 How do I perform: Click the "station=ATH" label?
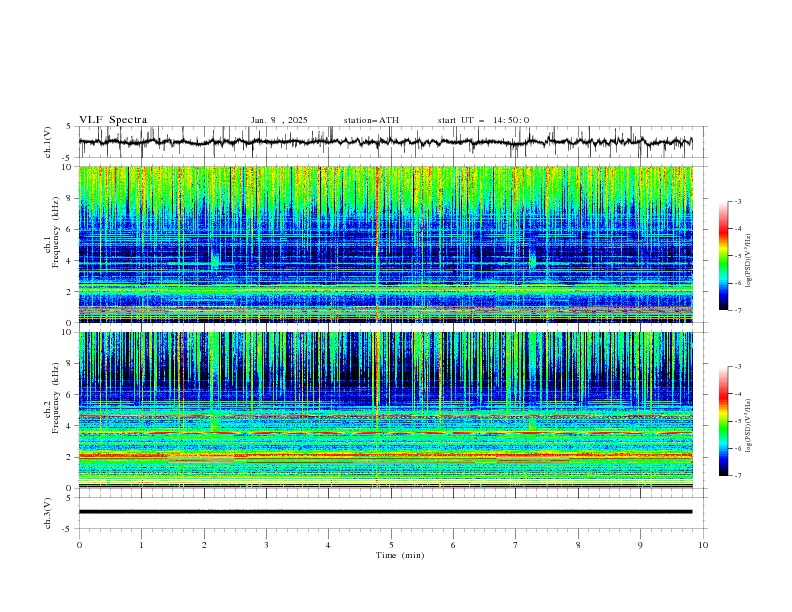(371, 120)
